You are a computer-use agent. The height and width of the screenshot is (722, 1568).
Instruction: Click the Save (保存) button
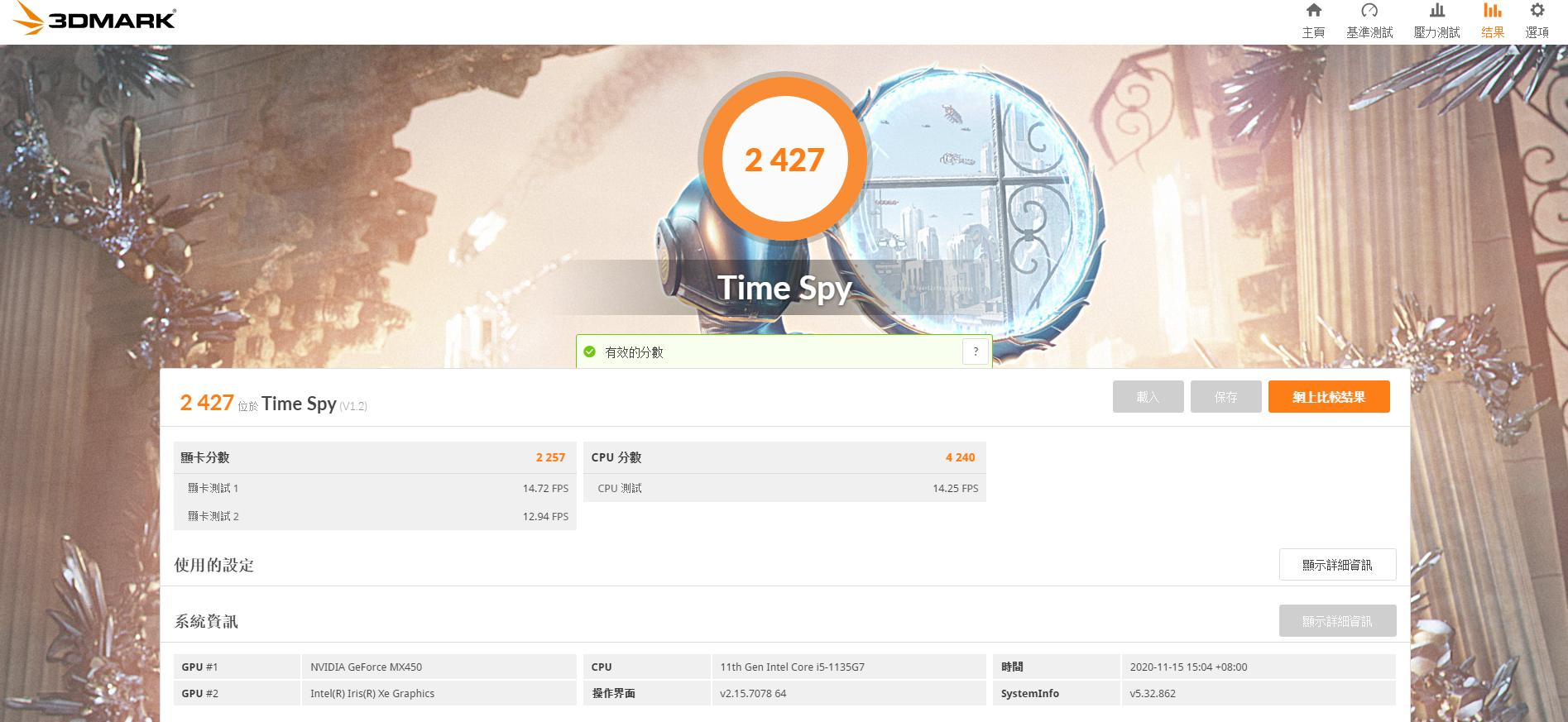[x=1225, y=397]
